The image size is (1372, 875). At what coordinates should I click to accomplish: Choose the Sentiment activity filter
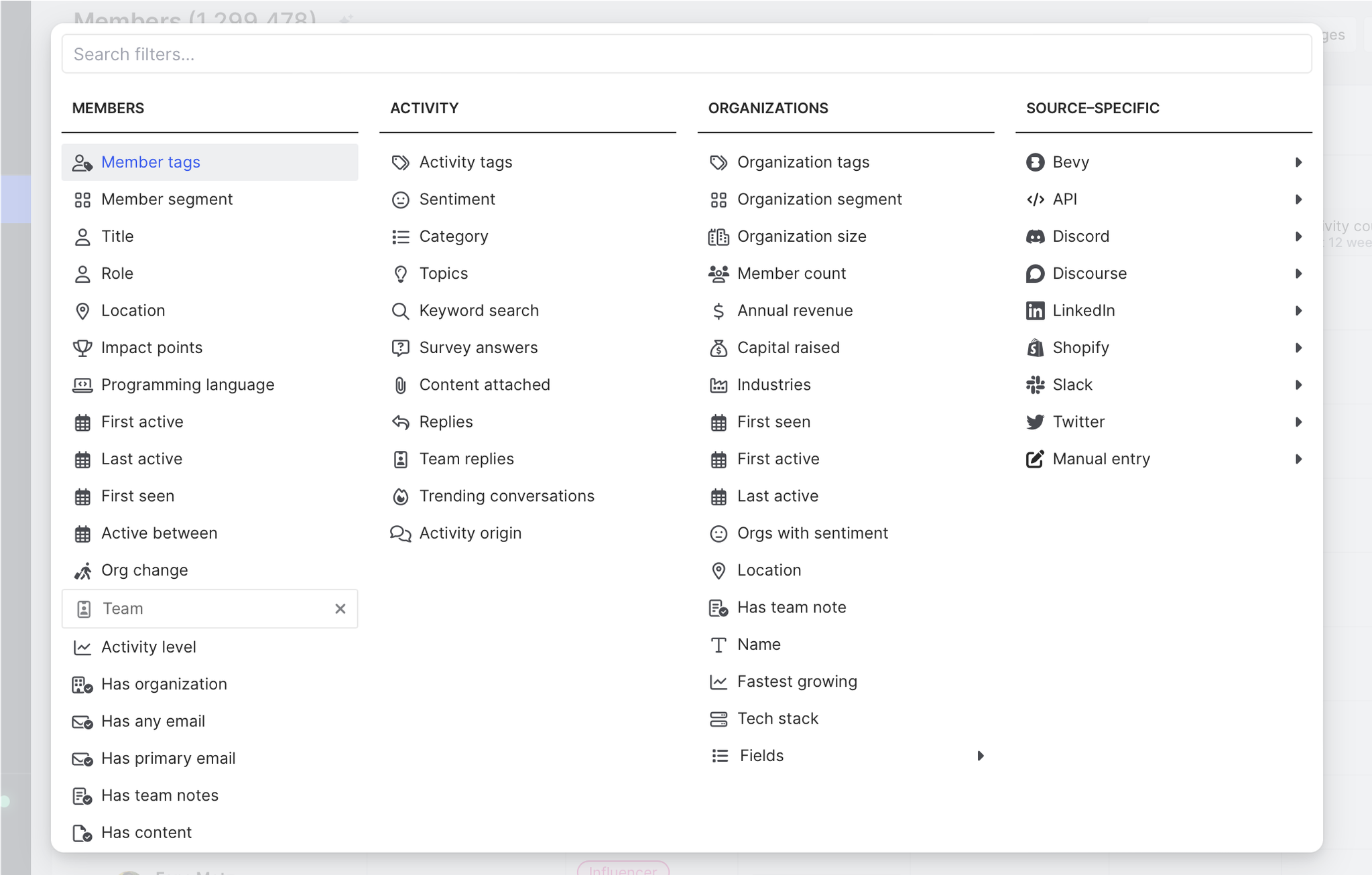[456, 200]
